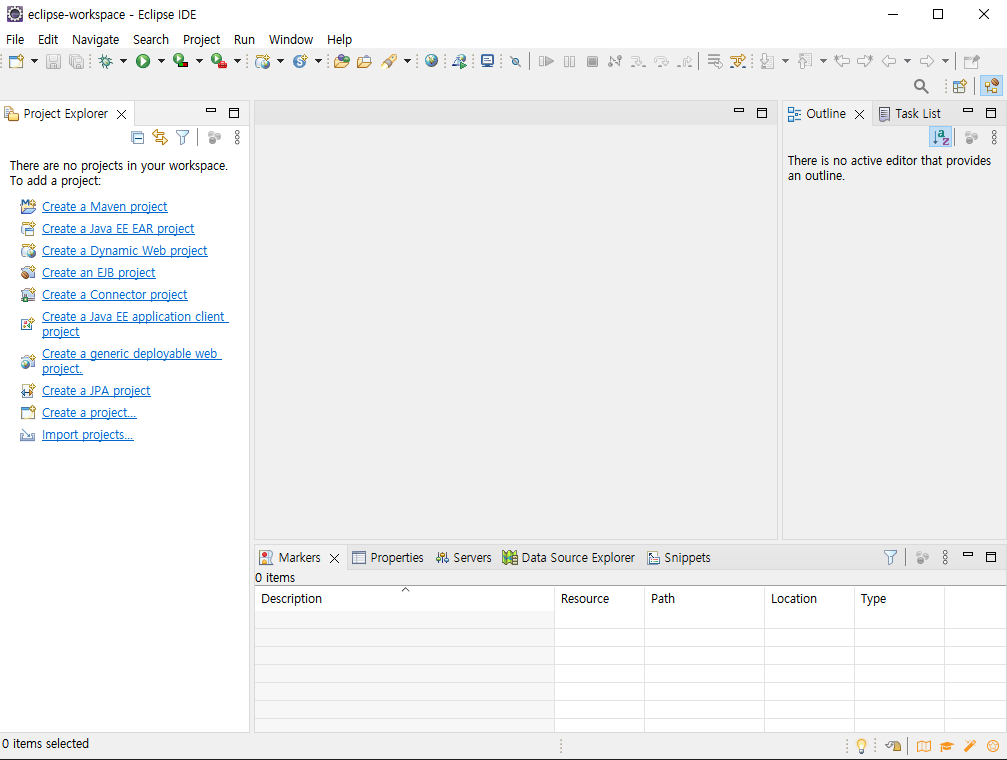1007x760 pixels.
Task: Click the Tip of the Day lightbulb icon
Action: [861, 746]
